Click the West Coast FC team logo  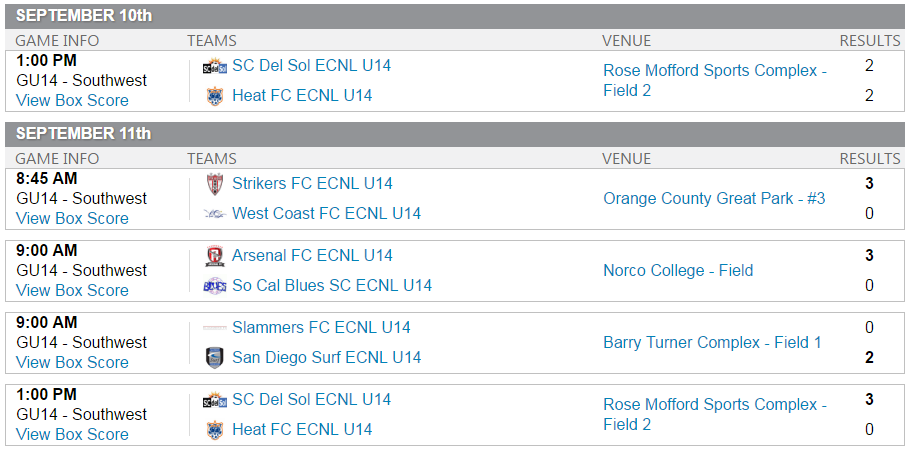[x=214, y=214]
